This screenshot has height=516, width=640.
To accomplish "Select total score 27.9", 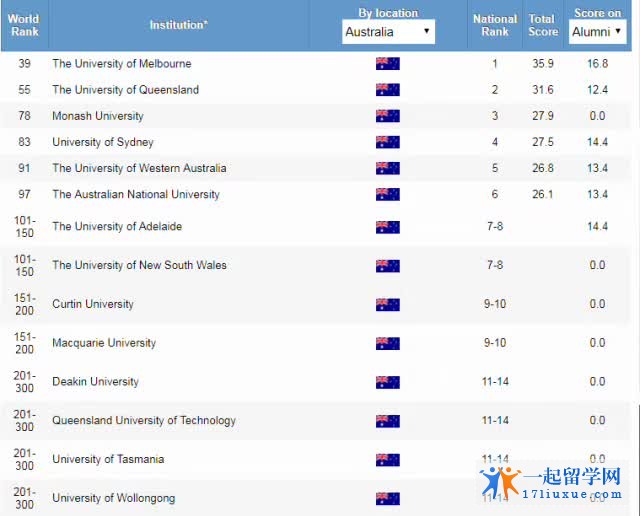I will [543, 116].
